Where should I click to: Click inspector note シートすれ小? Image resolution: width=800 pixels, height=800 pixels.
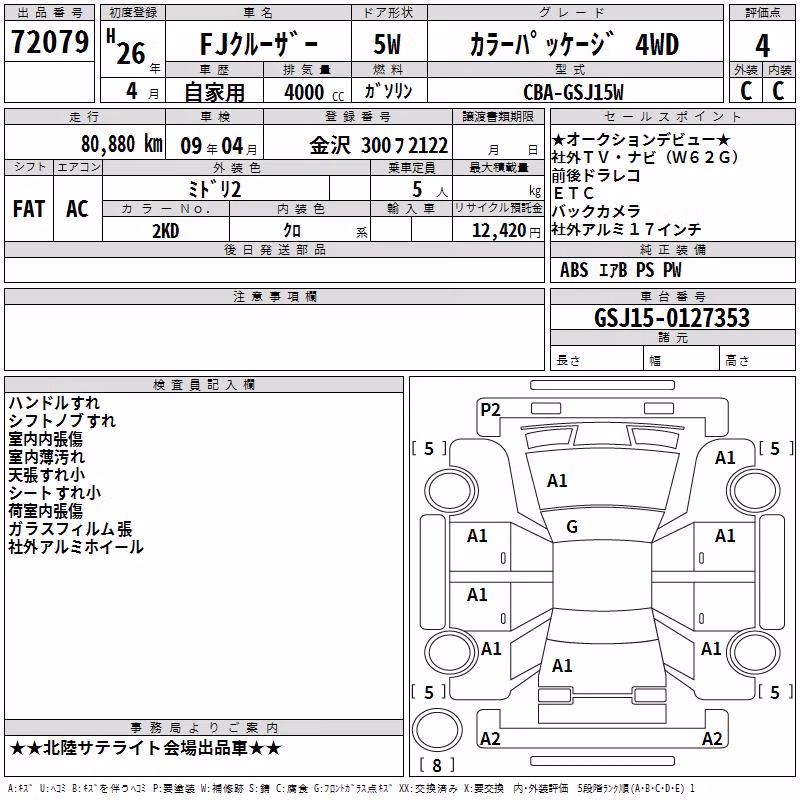coord(55,493)
